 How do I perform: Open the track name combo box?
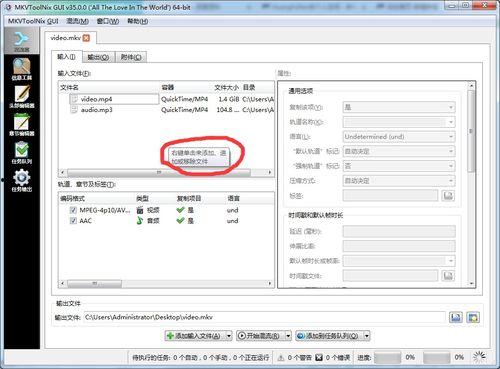tap(399, 122)
